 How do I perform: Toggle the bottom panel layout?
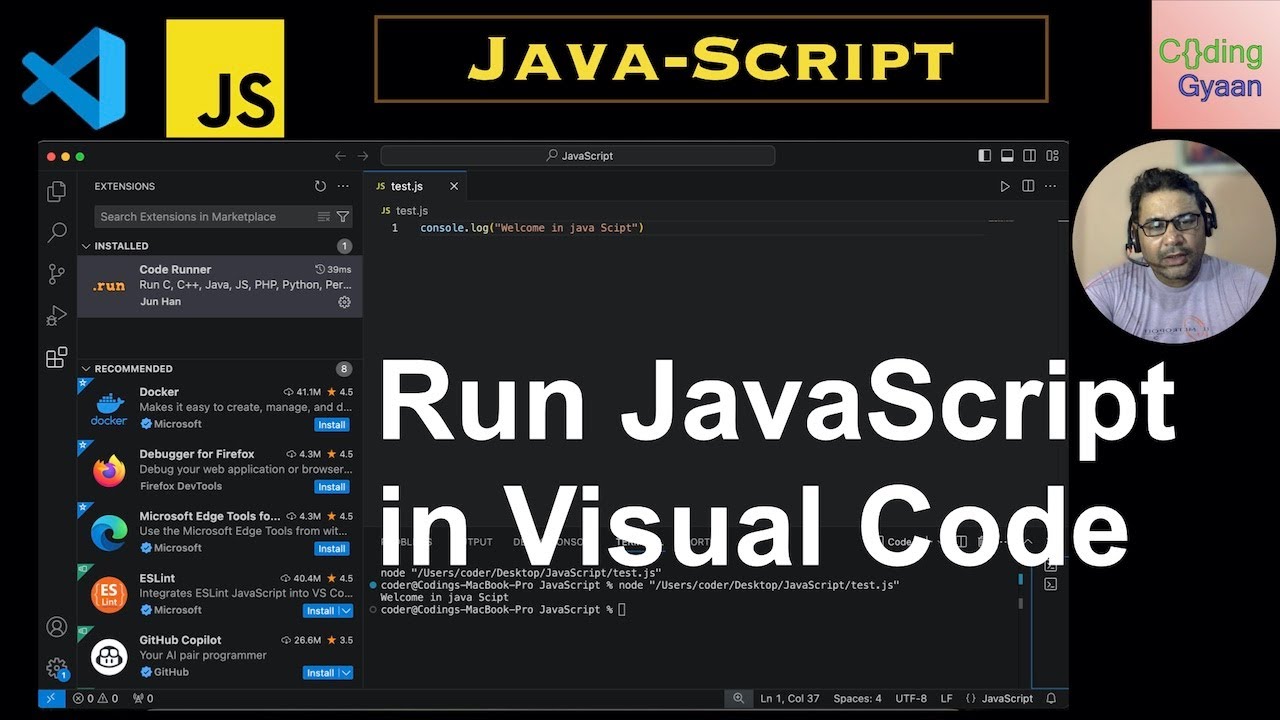click(x=1007, y=156)
